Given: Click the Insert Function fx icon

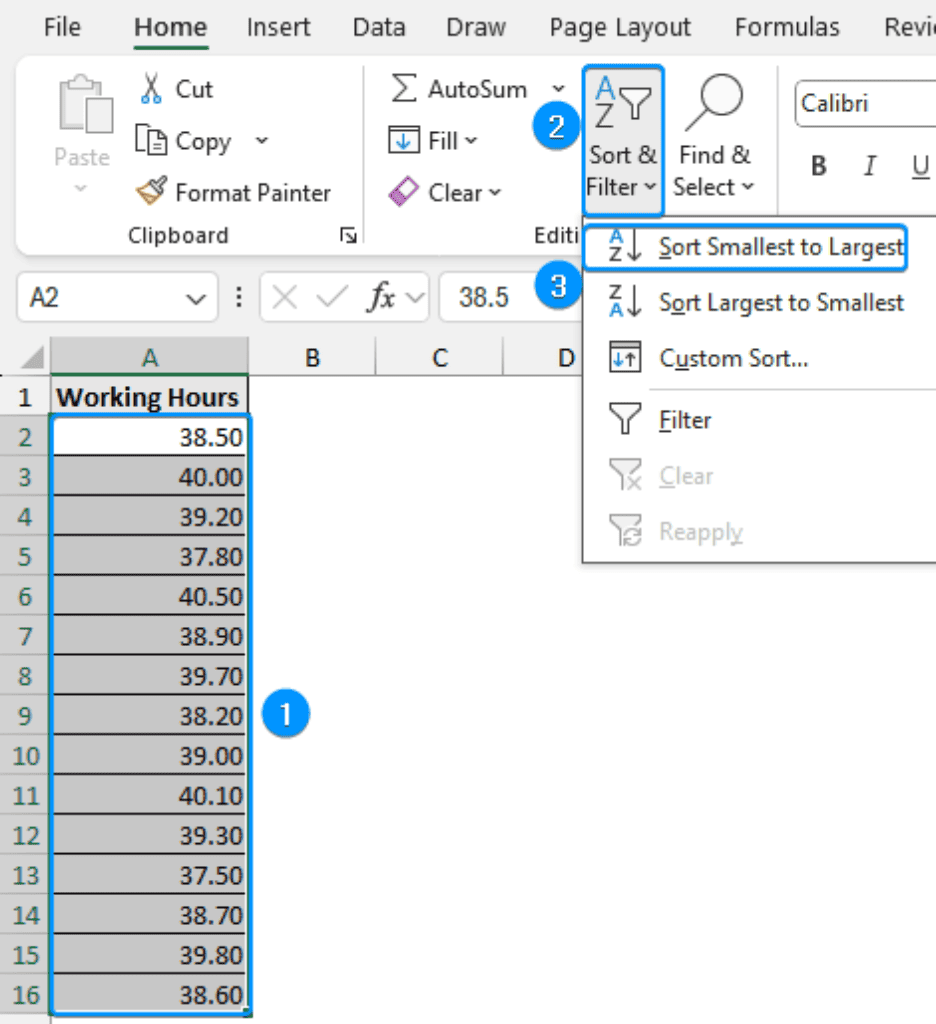Looking at the screenshot, I should pyautogui.click(x=381, y=298).
